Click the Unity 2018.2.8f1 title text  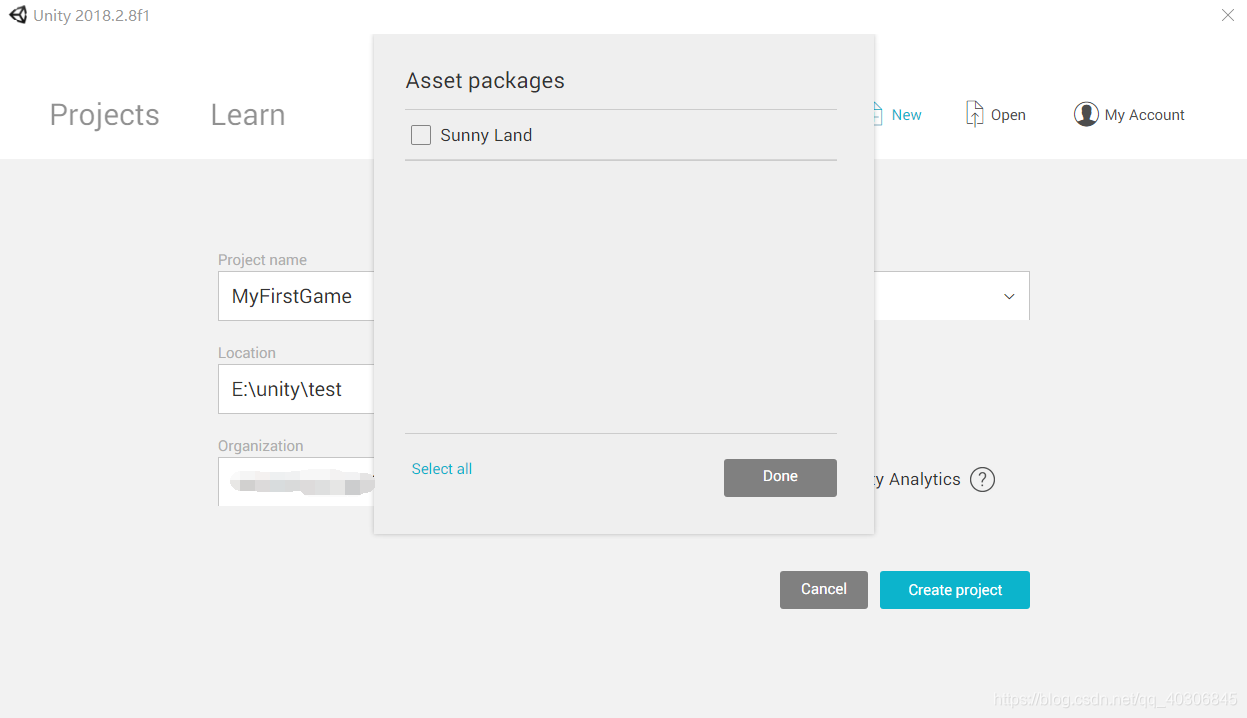[92, 16]
